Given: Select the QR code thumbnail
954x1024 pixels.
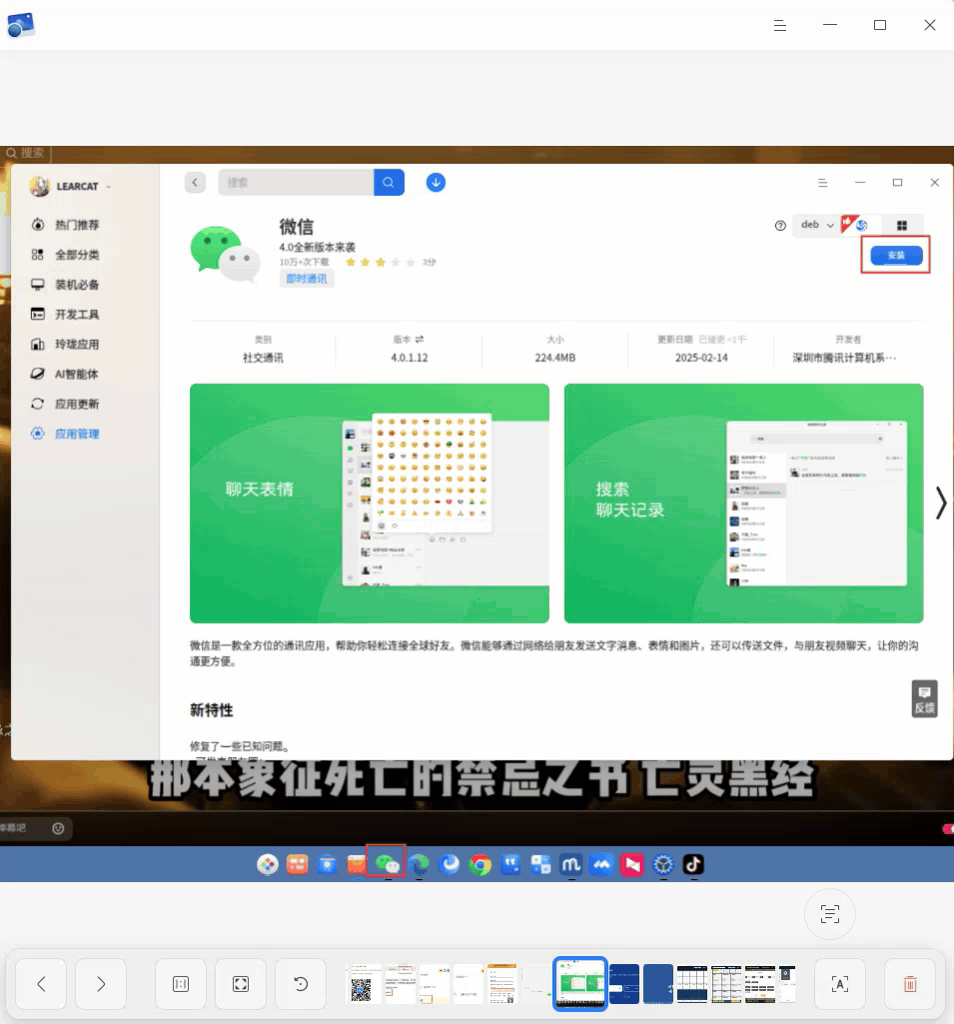Looking at the screenshot, I should tap(362, 984).
